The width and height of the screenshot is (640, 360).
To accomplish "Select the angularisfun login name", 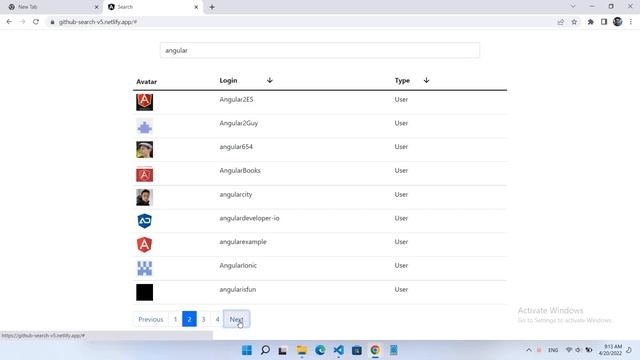I will [238, 289].
